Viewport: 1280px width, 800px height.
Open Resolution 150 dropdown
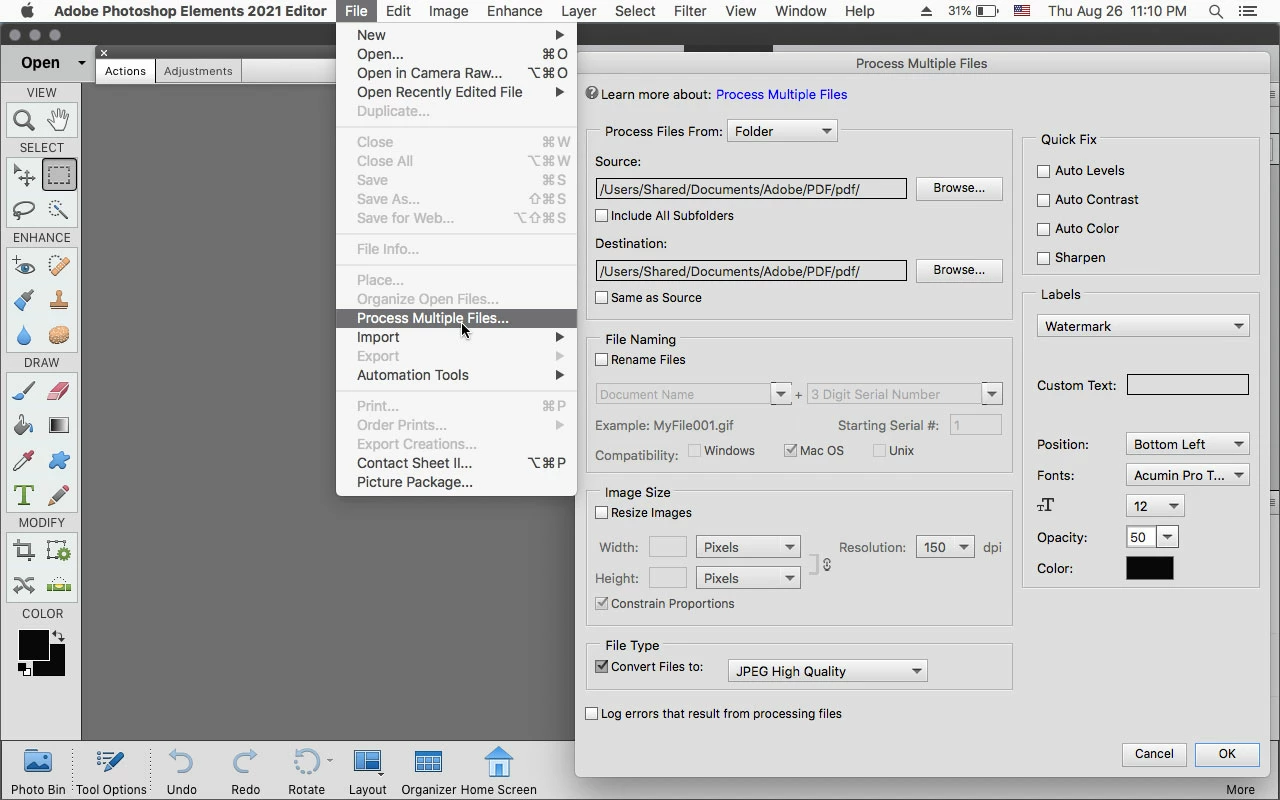tap(945, 547)
